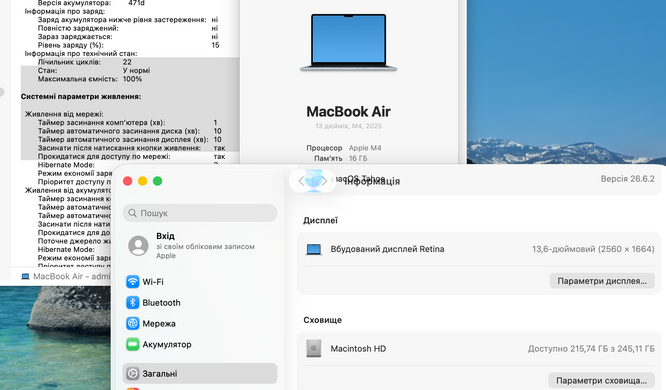Select Wi-Fi in the sidebar
Screen dimensions: 666x390
pos(200,282)
